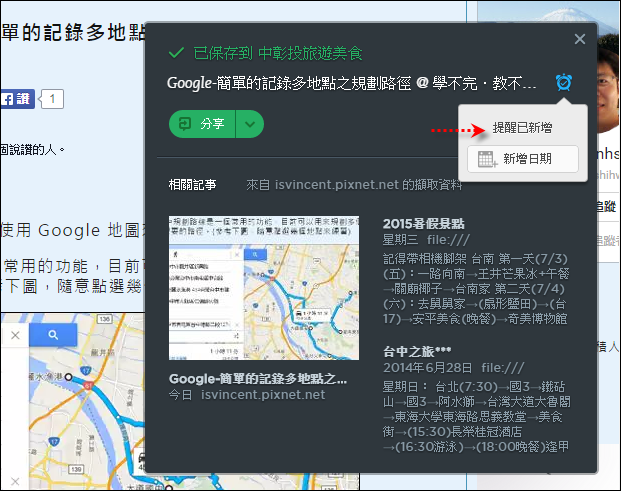
Task: Click the 提醒已新增 reminder added text
Action: tap(522, 128)
